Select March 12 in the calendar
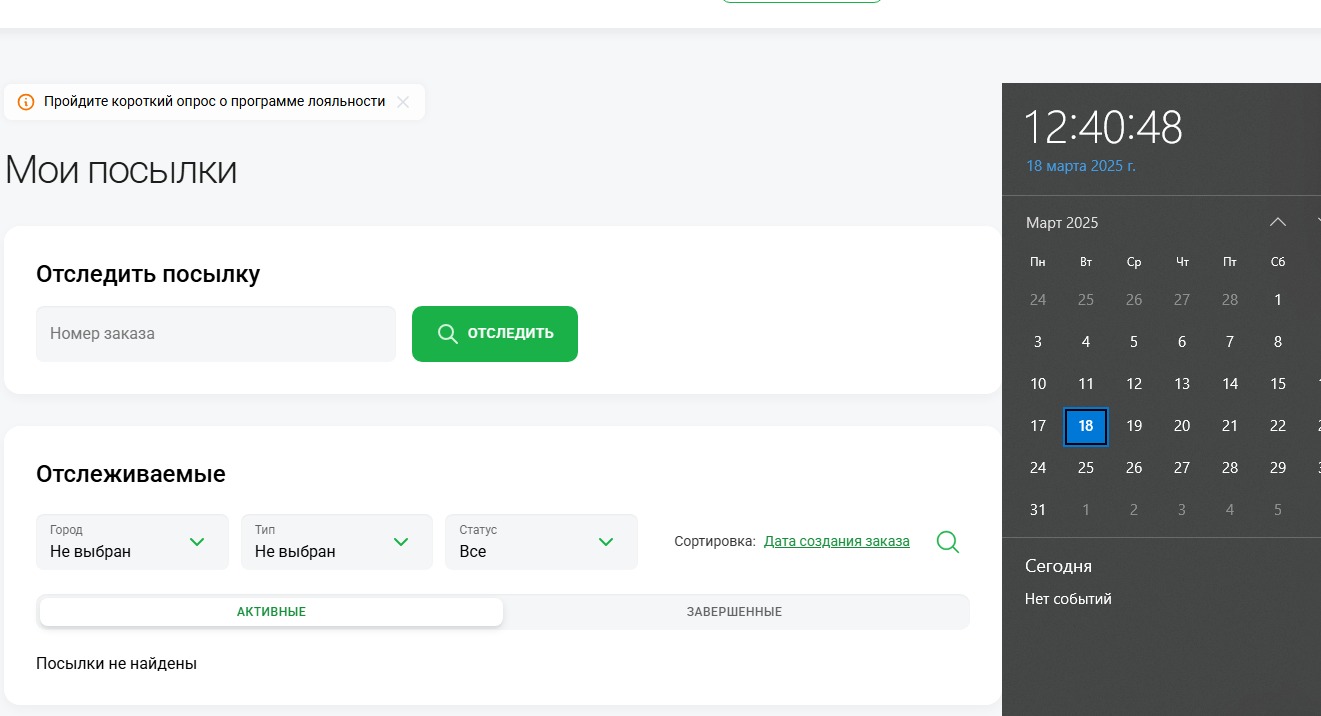The height and width of the screenshot is (716, 1321). coord(1134,384)
